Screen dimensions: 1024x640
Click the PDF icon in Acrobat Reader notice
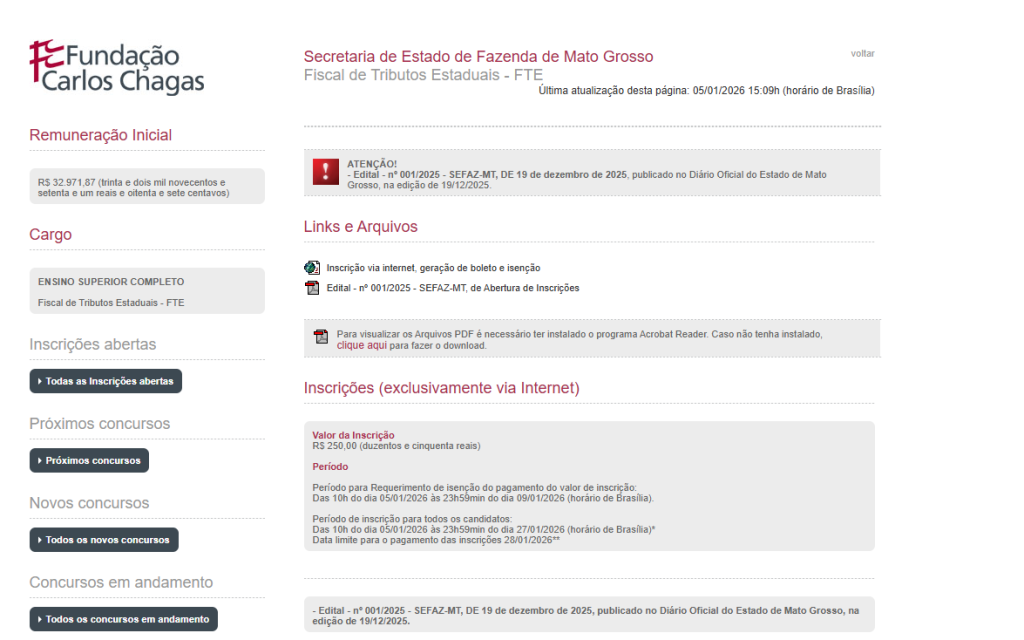tap(321, 337)
